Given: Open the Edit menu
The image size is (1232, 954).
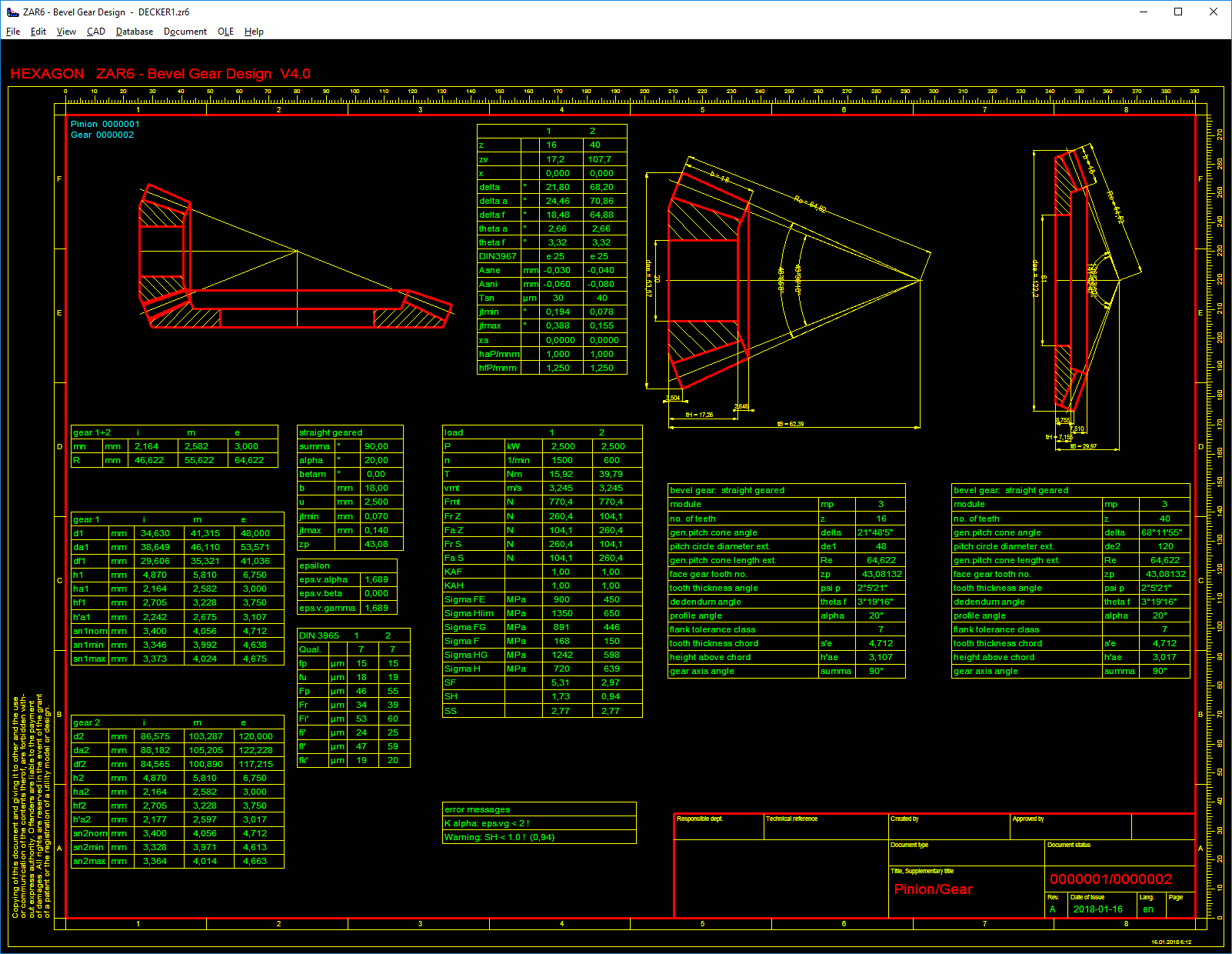Looking at the screenshot, I should click(x=38, y=32).
